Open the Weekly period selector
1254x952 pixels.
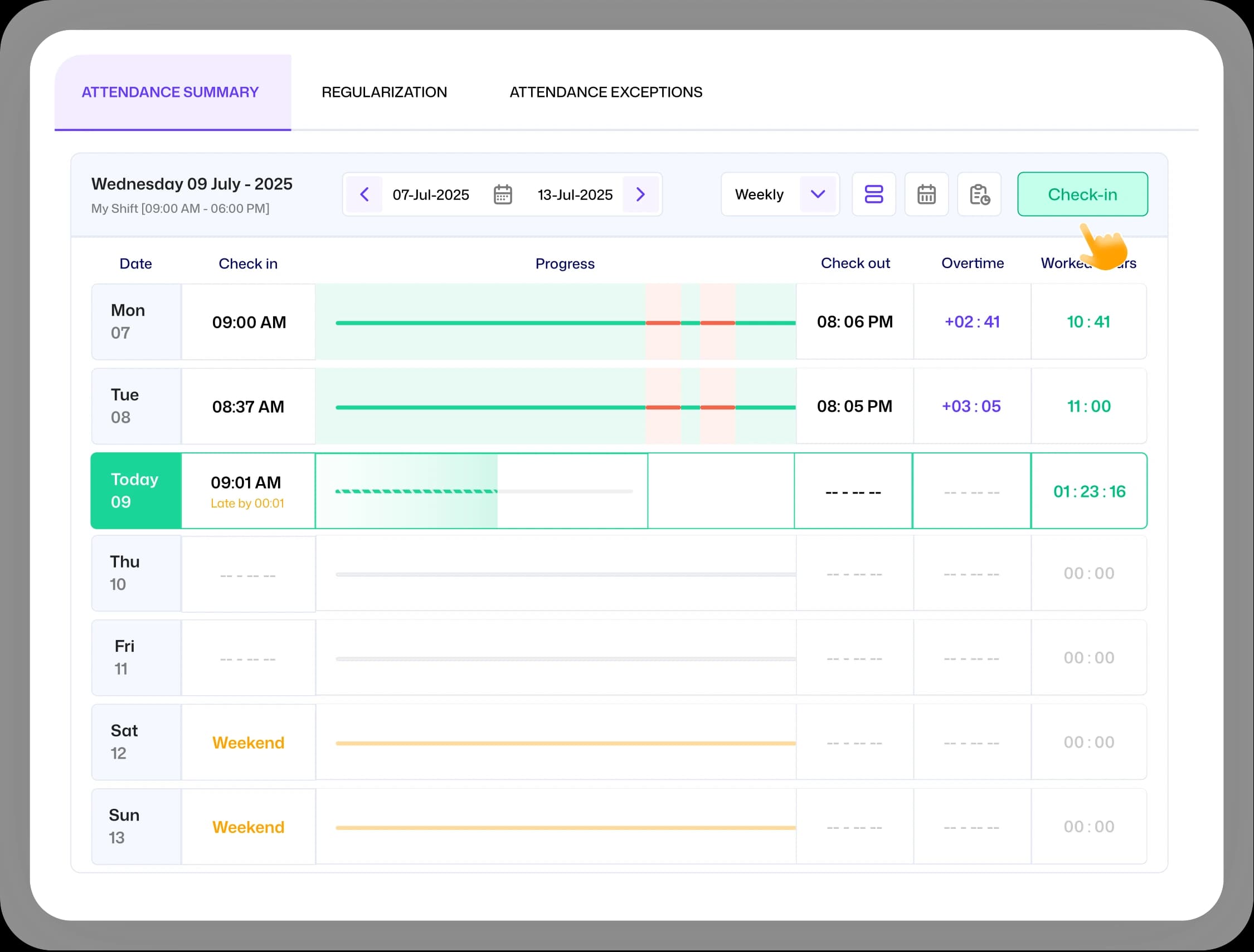[760, 194]
